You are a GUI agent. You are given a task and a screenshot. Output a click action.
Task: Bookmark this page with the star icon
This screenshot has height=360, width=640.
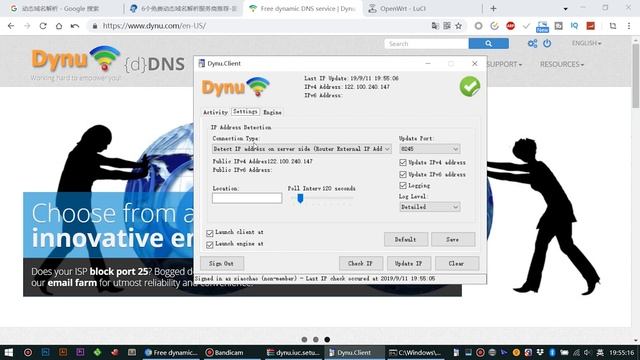tap(458, 26)
